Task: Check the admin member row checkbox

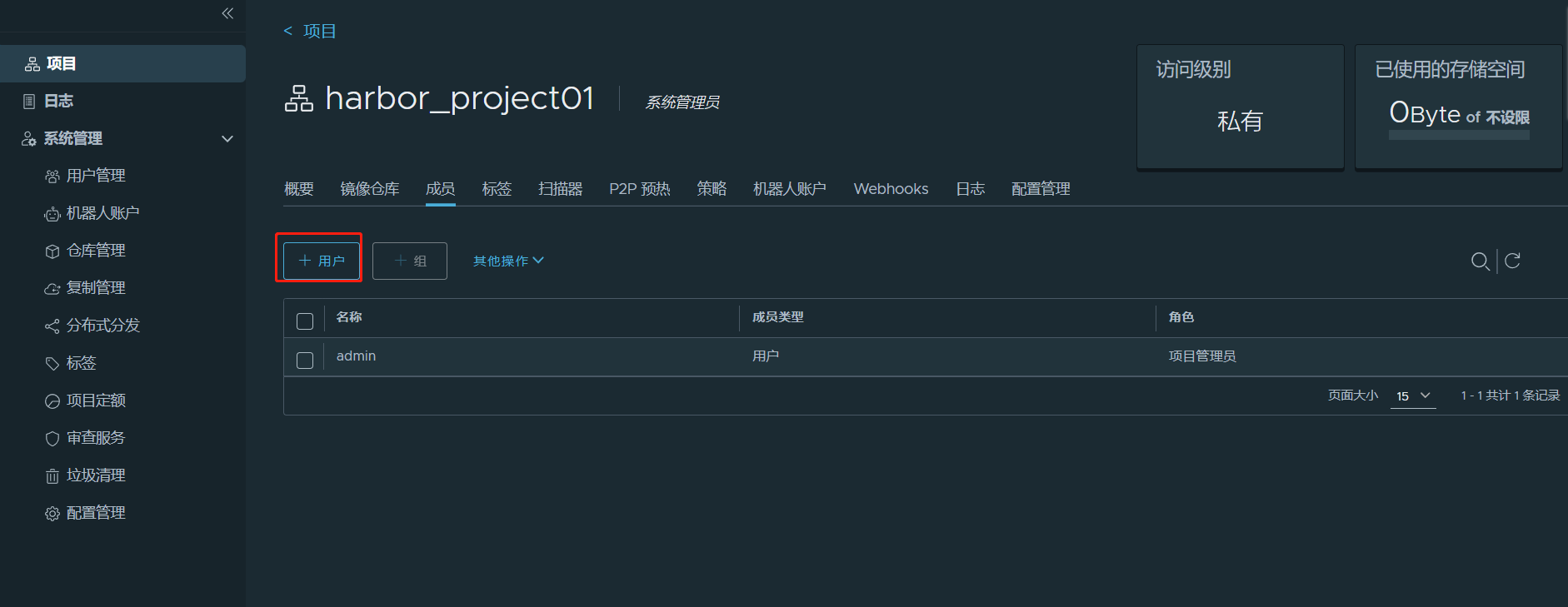Action: (x=305, y=361)
